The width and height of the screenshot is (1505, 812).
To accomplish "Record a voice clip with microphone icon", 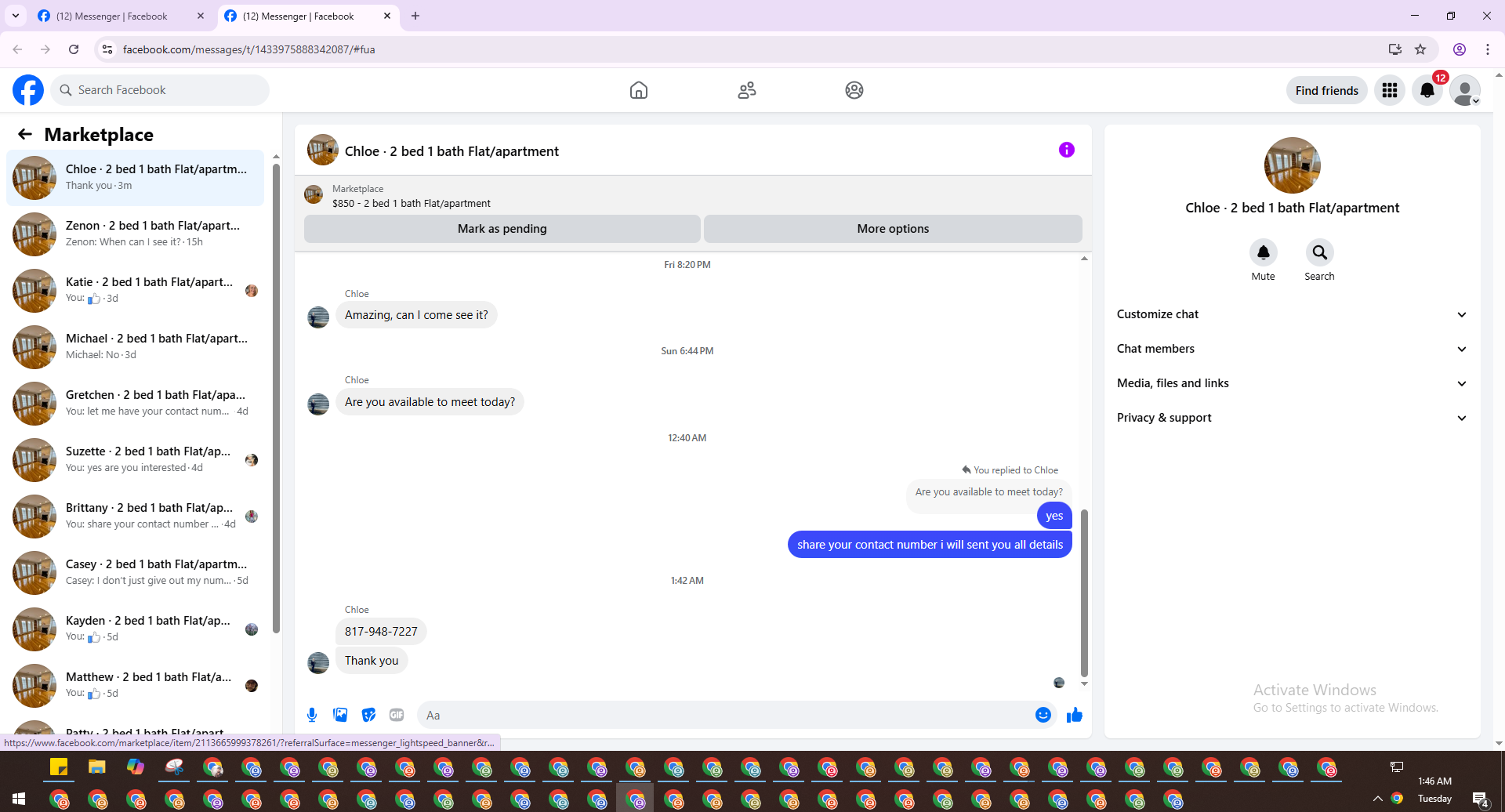I will [312, 715].
